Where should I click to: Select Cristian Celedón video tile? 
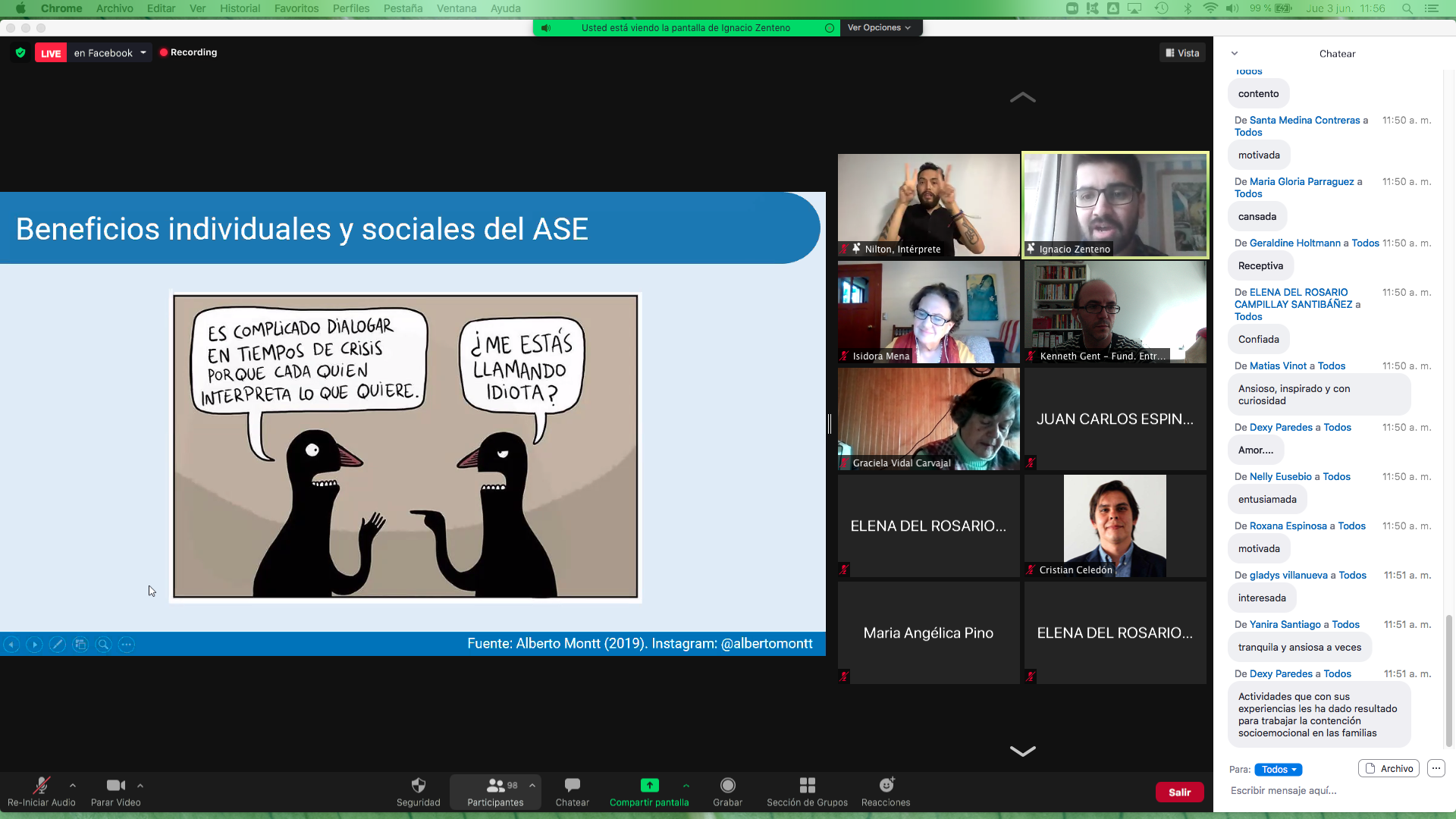pos(1115,526)
